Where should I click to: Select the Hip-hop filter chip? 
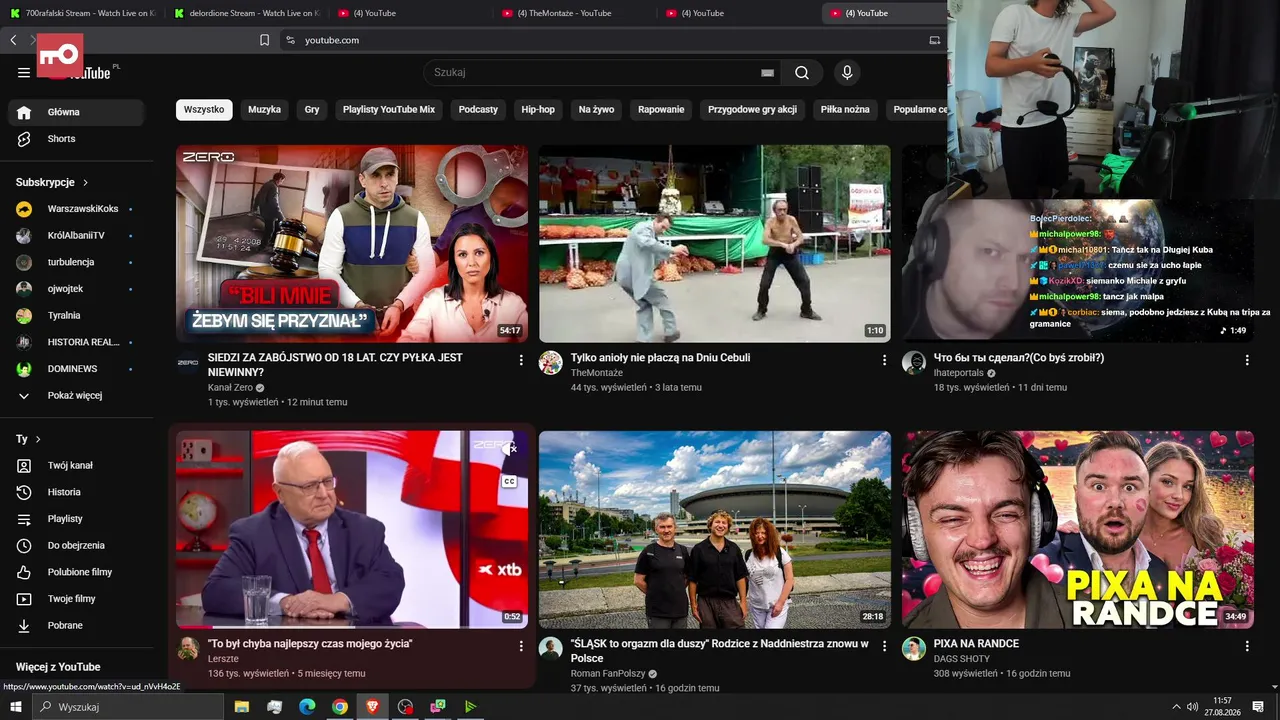pyautogui.click(x=538, y=110)
